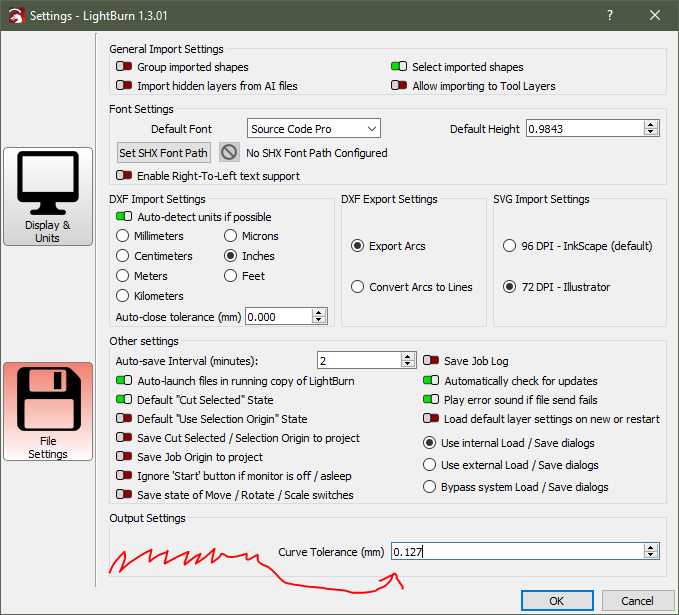Decrease Default Height with the down arrow

[650, 132]
